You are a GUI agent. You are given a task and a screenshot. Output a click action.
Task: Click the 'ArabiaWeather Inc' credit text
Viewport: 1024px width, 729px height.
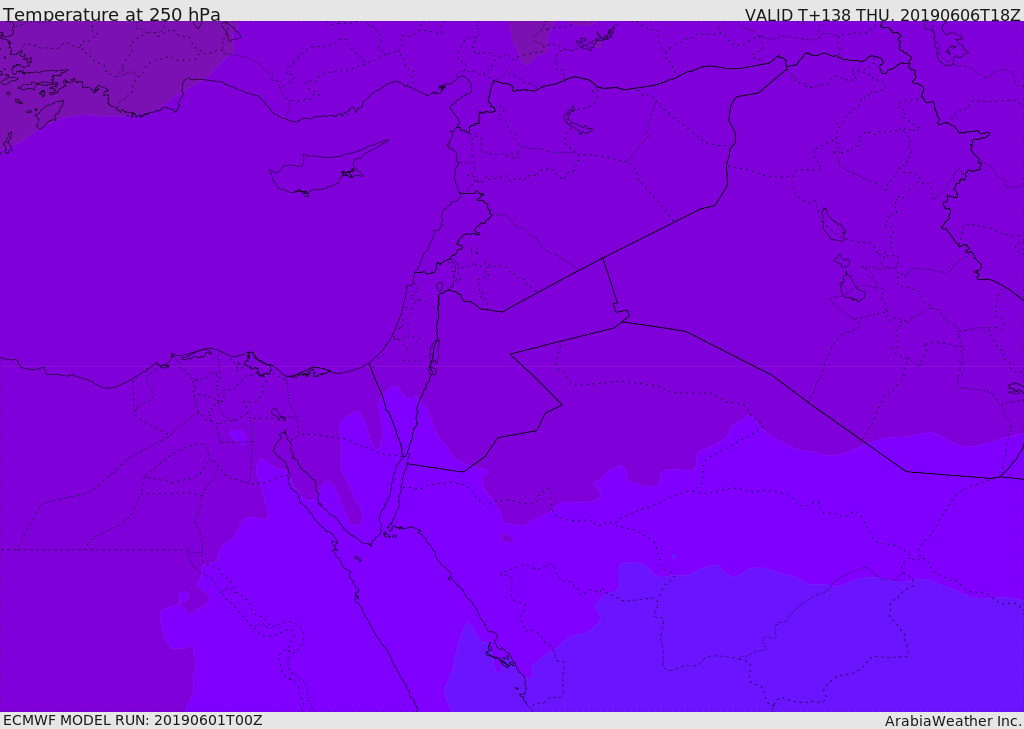click(952, 721)
